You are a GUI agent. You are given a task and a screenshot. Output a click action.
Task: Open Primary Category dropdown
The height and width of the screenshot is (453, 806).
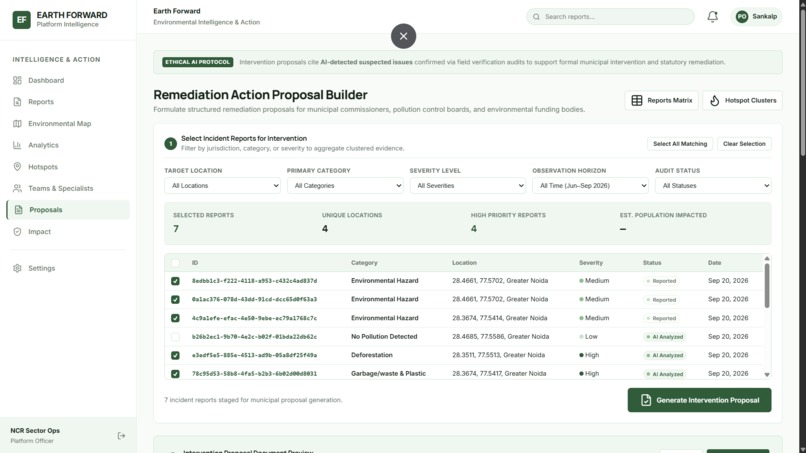(345, 186)
